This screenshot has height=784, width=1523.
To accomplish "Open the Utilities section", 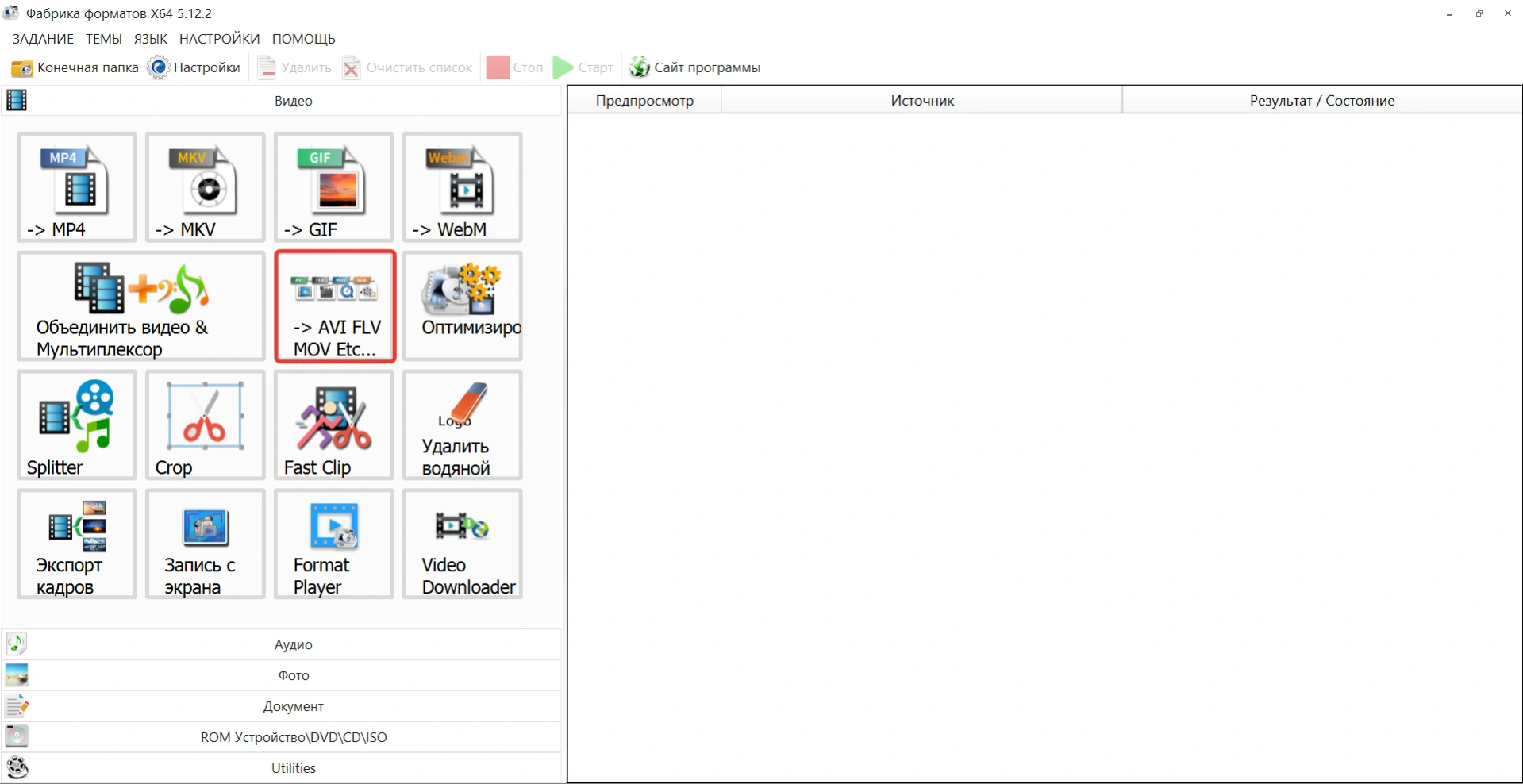I will click(x=293, y=768).
